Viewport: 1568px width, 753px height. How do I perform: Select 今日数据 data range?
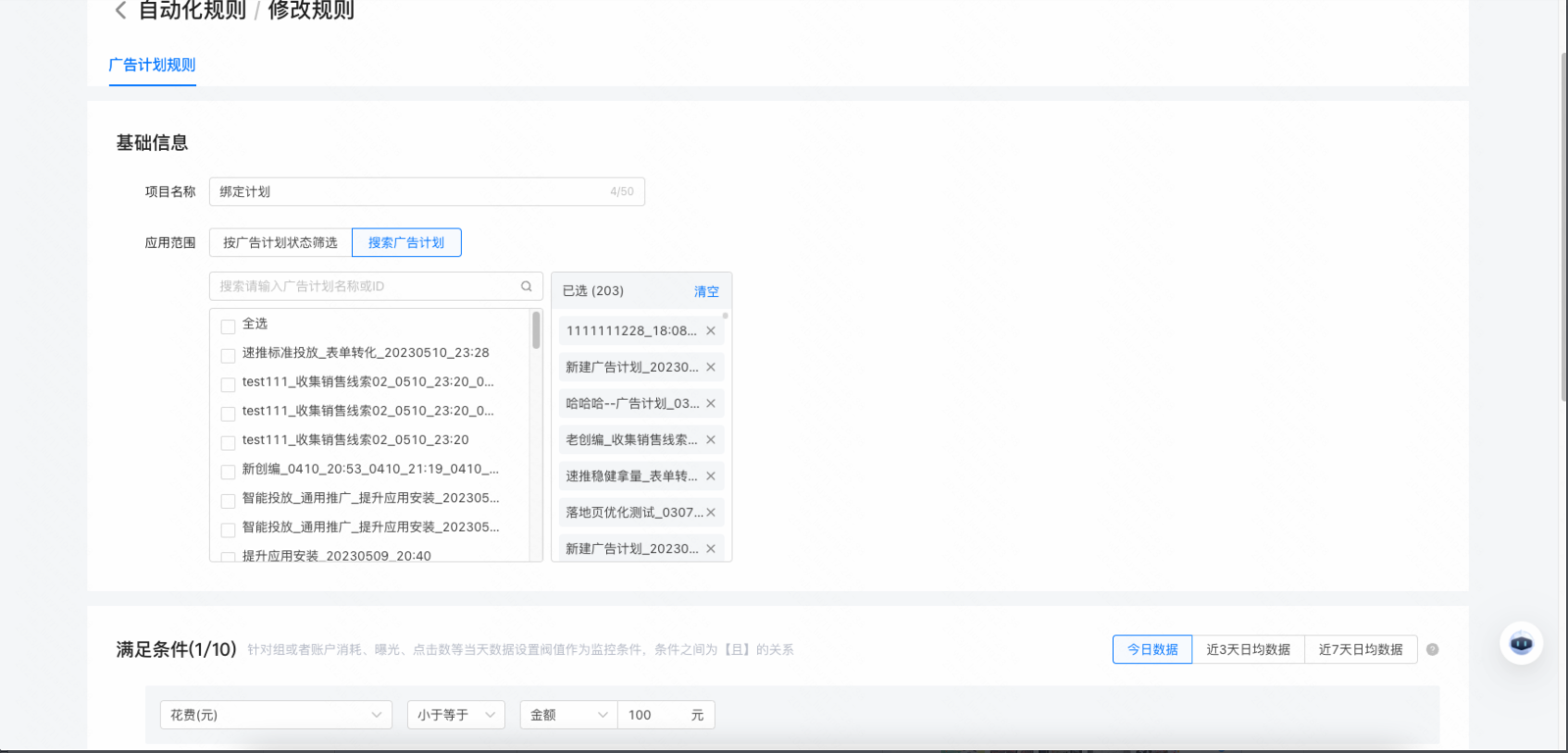point(1152,649)
